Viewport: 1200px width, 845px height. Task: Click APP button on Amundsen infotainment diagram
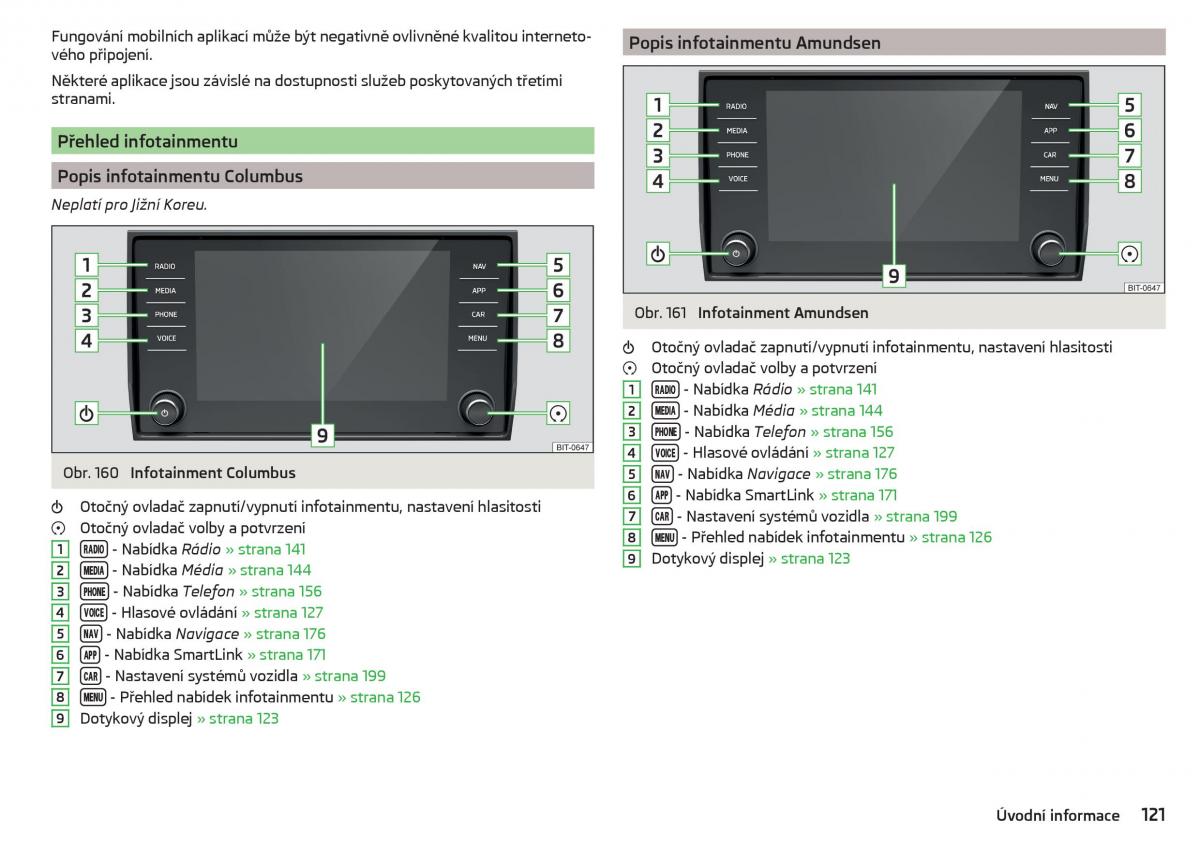click(x=1050, y=130)
